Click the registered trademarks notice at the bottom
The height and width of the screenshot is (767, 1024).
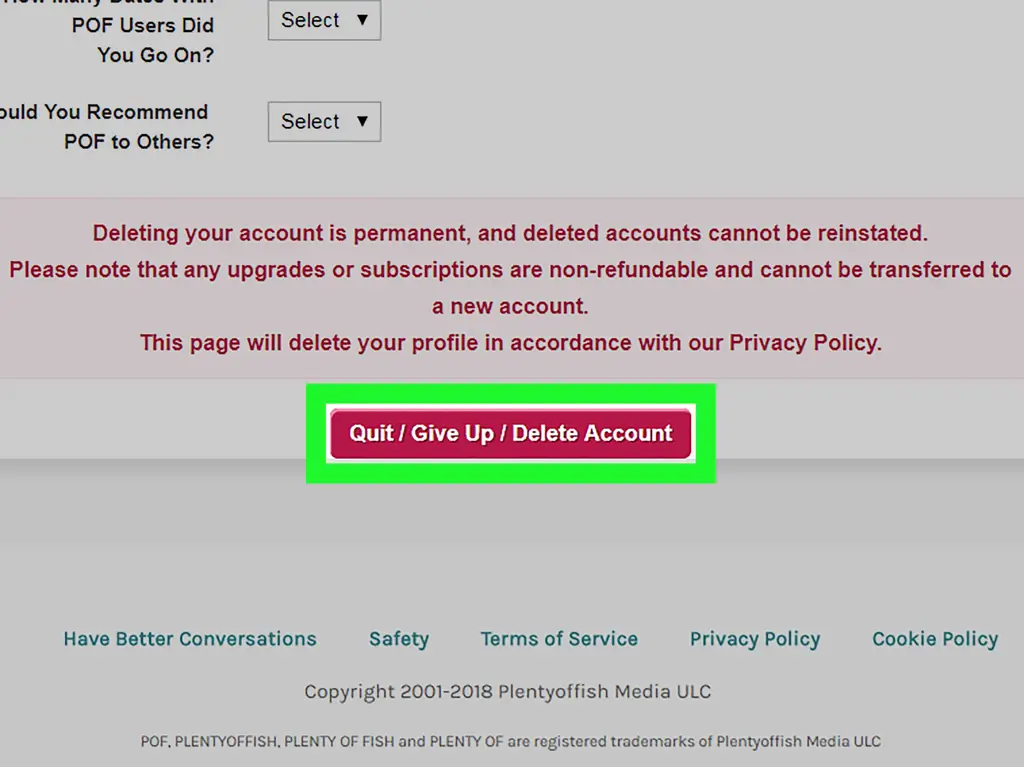pyautogui.click(x=510, y=742)
